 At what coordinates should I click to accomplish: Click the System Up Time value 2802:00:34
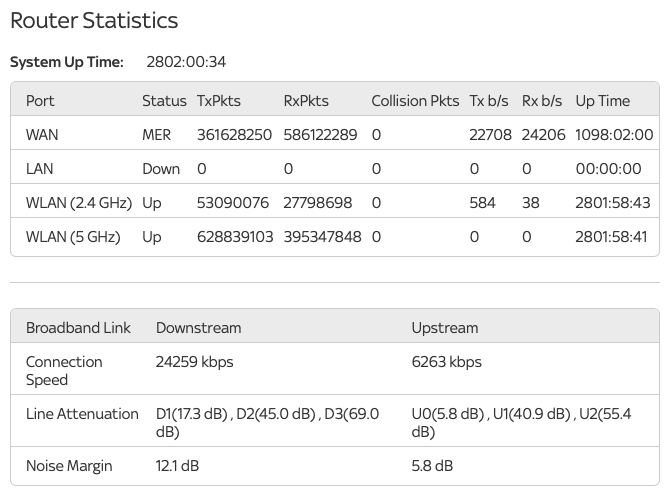click(186, 62)
